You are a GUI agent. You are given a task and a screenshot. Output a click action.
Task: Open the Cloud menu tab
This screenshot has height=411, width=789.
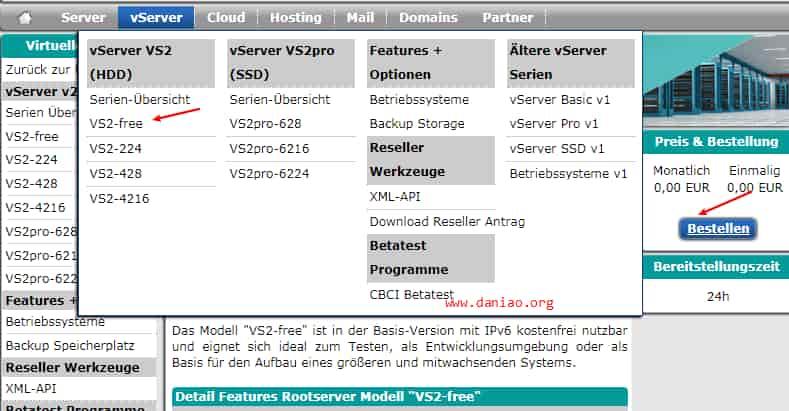tap(226, 17)
